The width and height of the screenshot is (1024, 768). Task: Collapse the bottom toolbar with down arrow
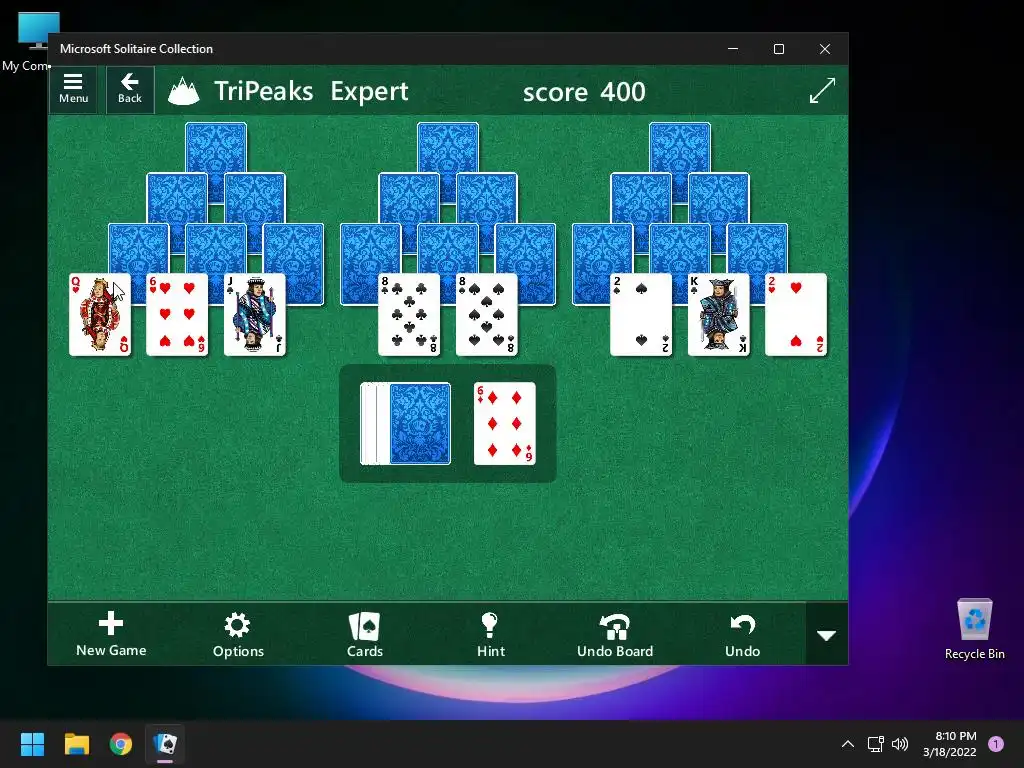(827, 635)
